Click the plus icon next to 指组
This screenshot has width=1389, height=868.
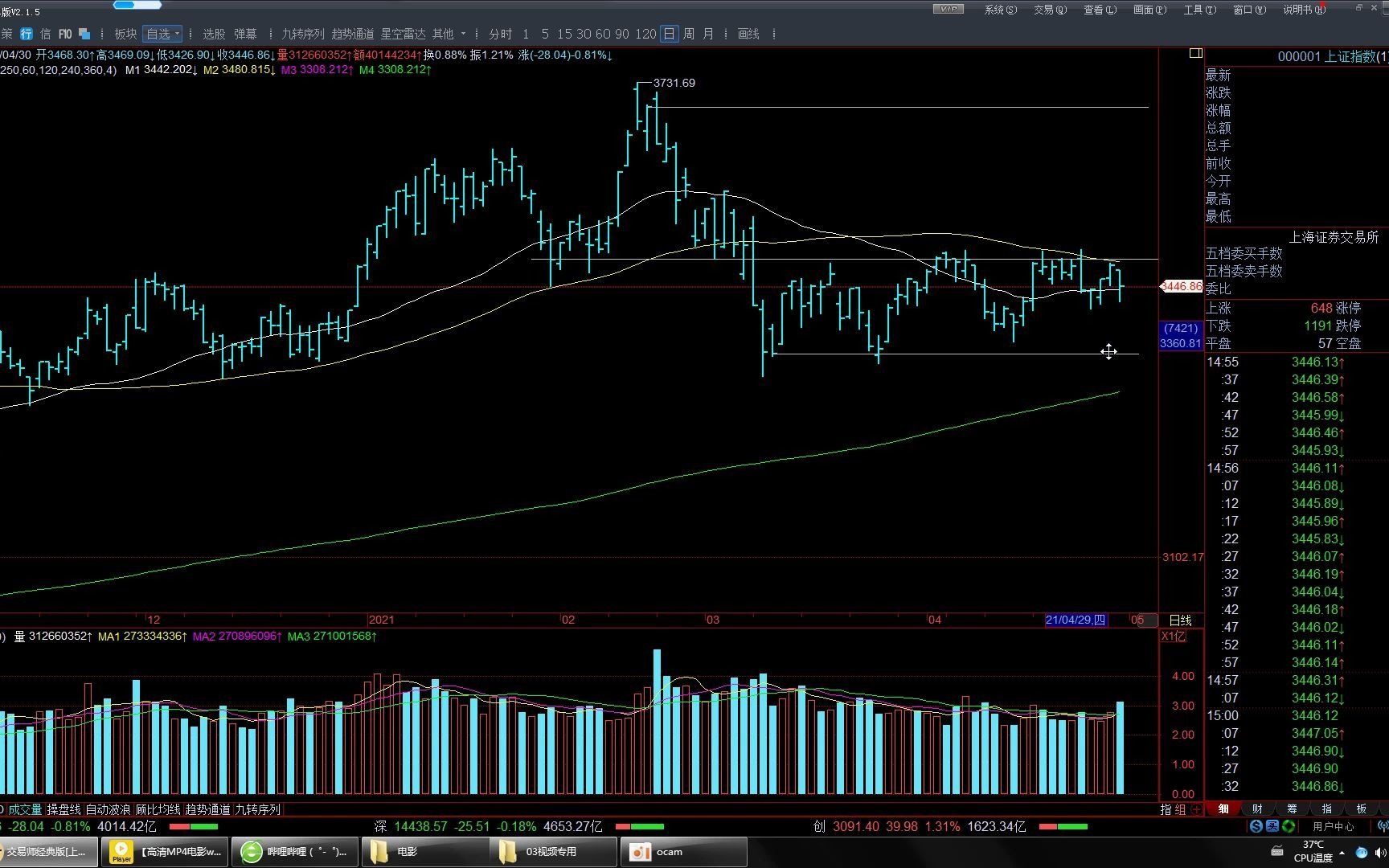coord(1197,809)
